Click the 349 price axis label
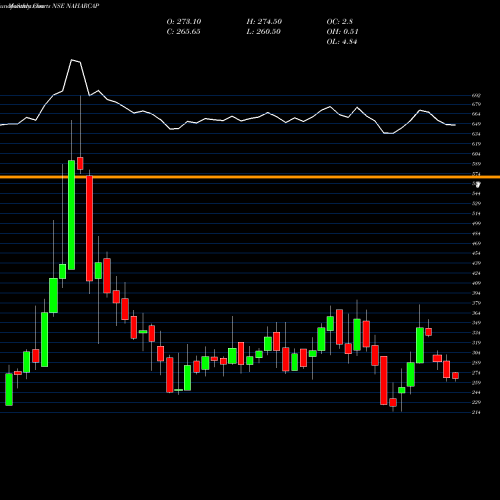Image resolution: width=500 pixels, height=500 pixels. click(476, 323)
